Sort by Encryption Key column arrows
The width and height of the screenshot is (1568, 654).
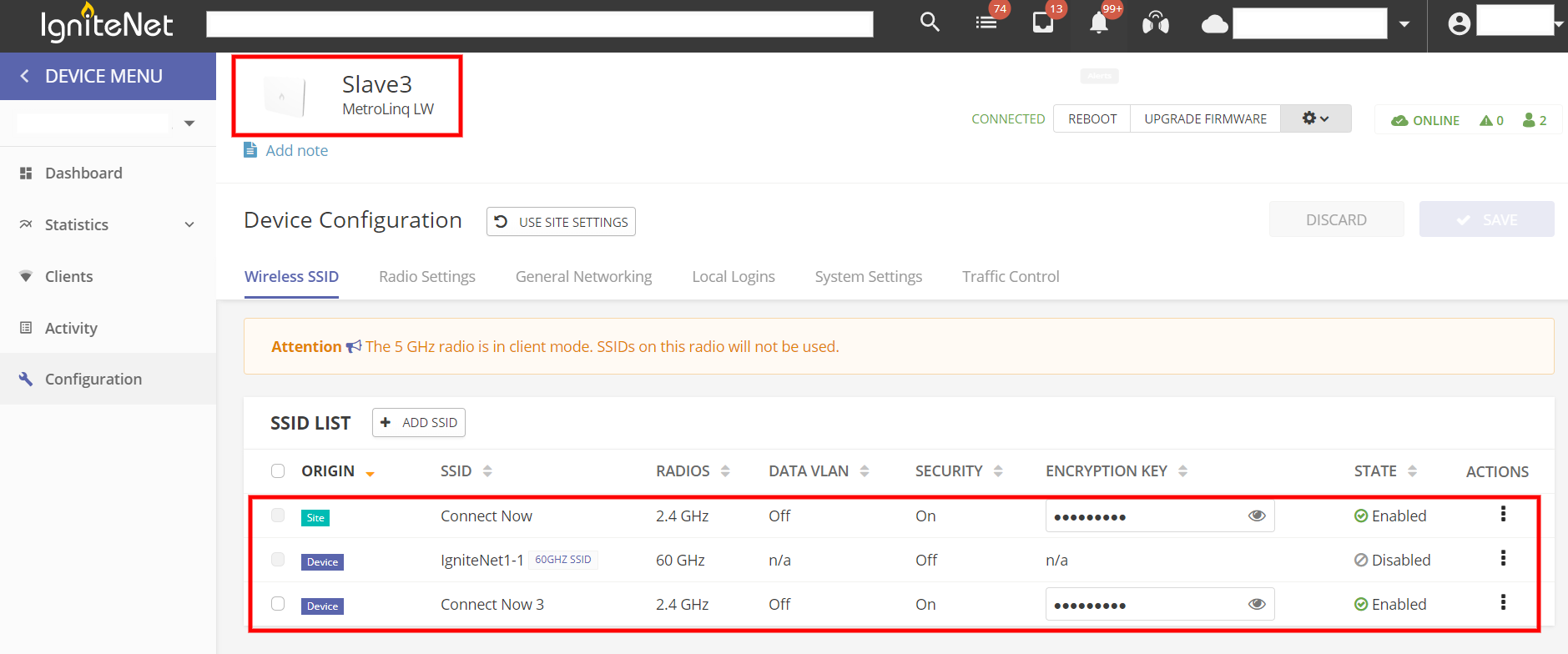coord(1182,470)
